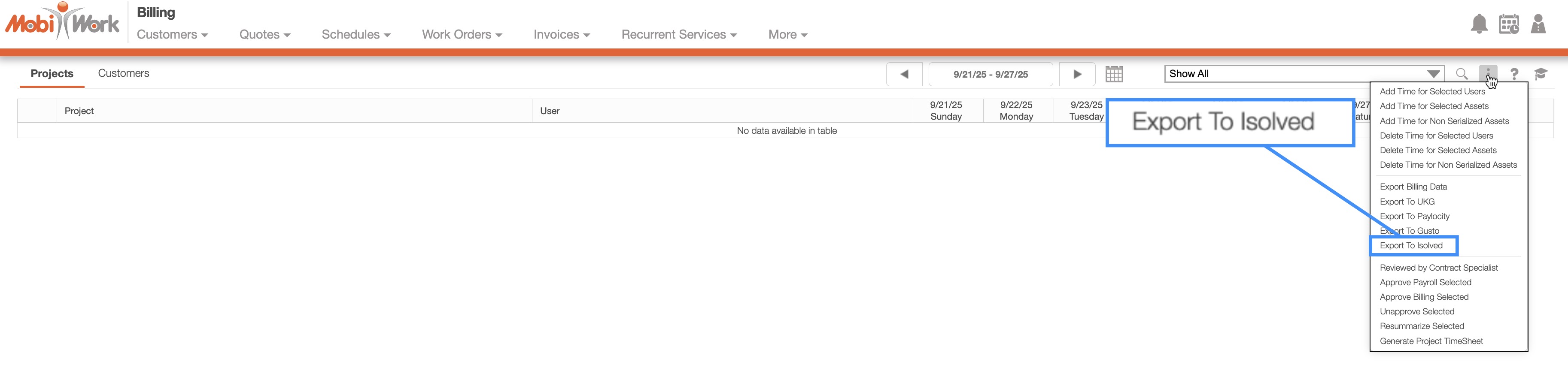Go to previous week with left arrow
Screen dimensions: 1568x374
pos(904,74)
